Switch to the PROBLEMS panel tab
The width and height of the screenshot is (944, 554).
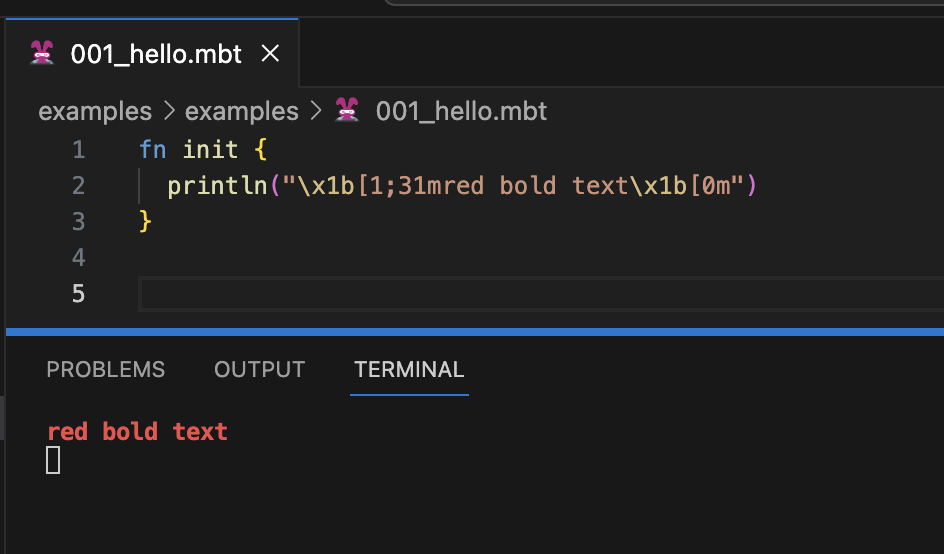pos(105,370)
